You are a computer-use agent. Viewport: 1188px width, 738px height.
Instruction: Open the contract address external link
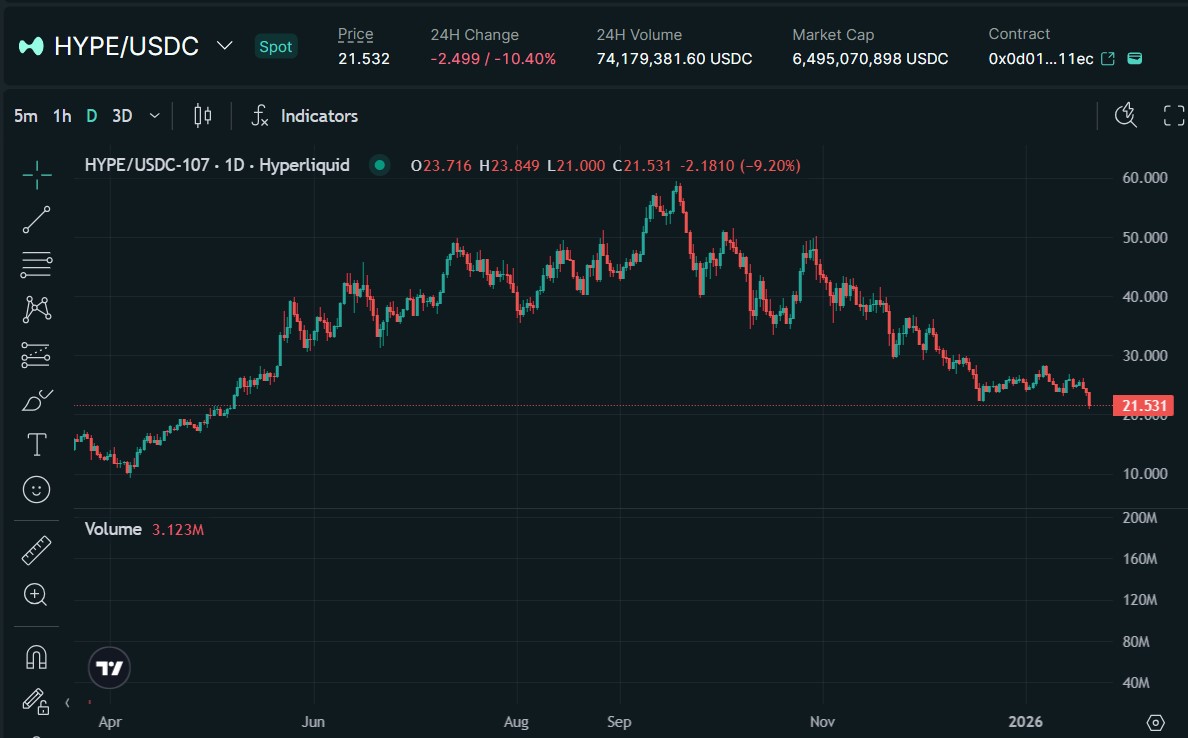pos(1105,59)
